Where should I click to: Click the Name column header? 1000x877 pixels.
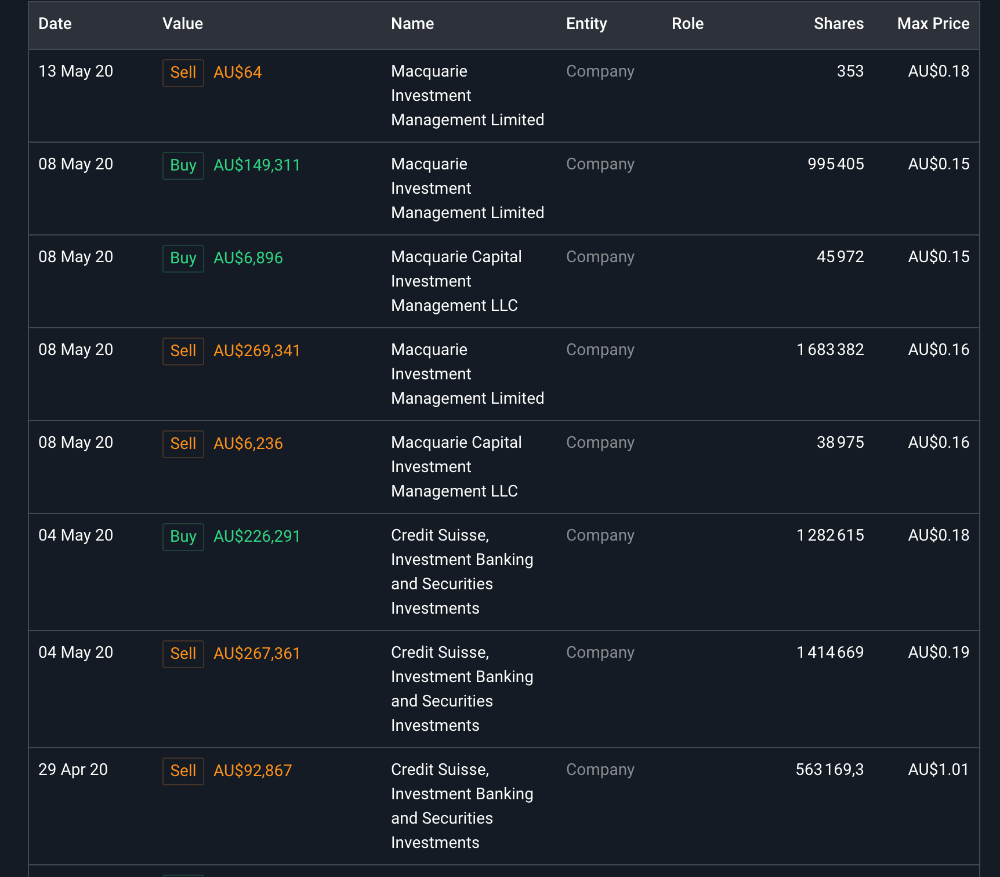coord(412,24)
